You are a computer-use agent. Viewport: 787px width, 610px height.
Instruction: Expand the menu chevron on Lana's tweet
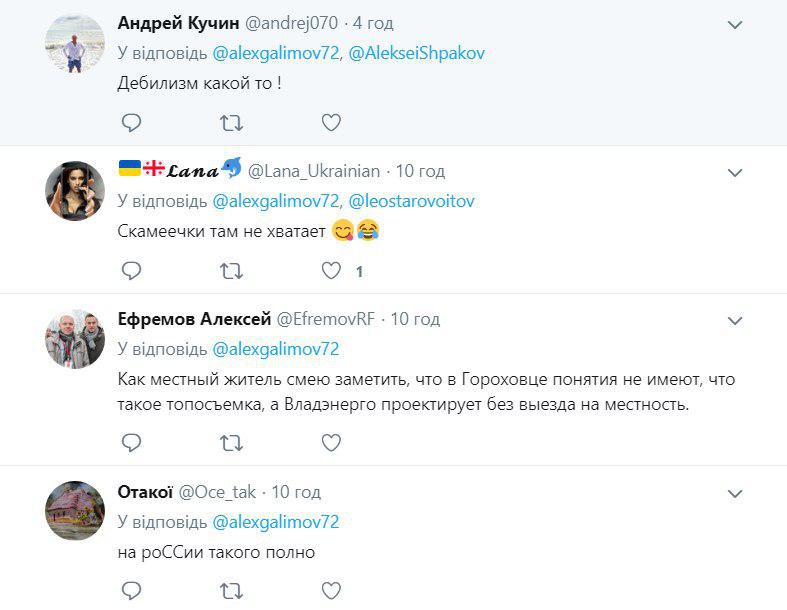(735, 172)
